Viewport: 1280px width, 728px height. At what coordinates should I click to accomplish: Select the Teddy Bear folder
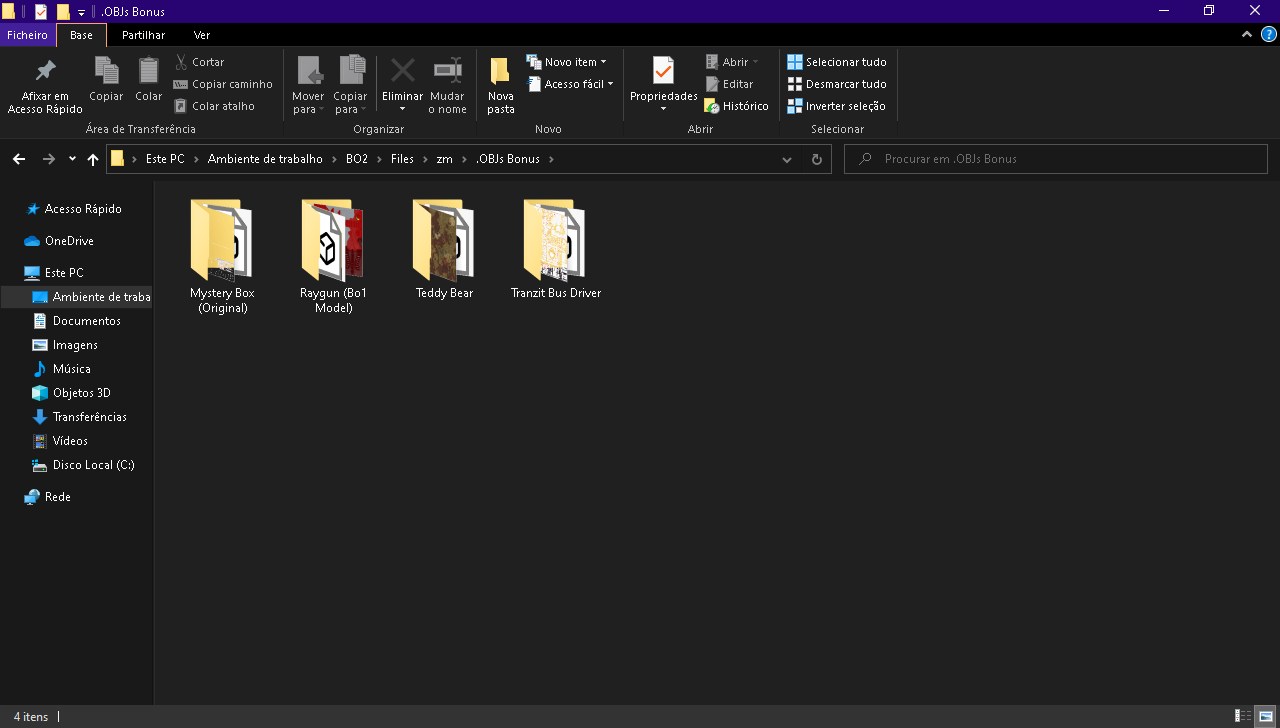444,249
